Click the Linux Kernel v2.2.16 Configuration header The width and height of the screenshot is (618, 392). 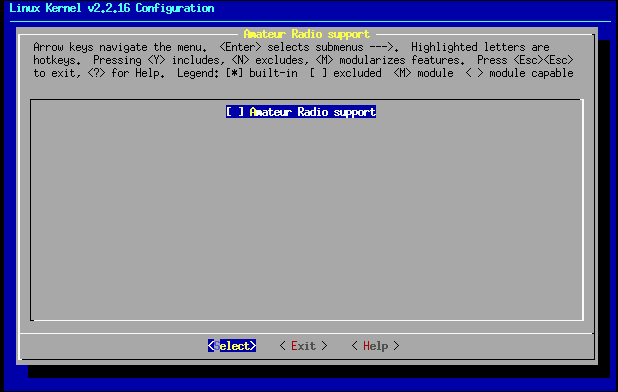tap(112, 8)
